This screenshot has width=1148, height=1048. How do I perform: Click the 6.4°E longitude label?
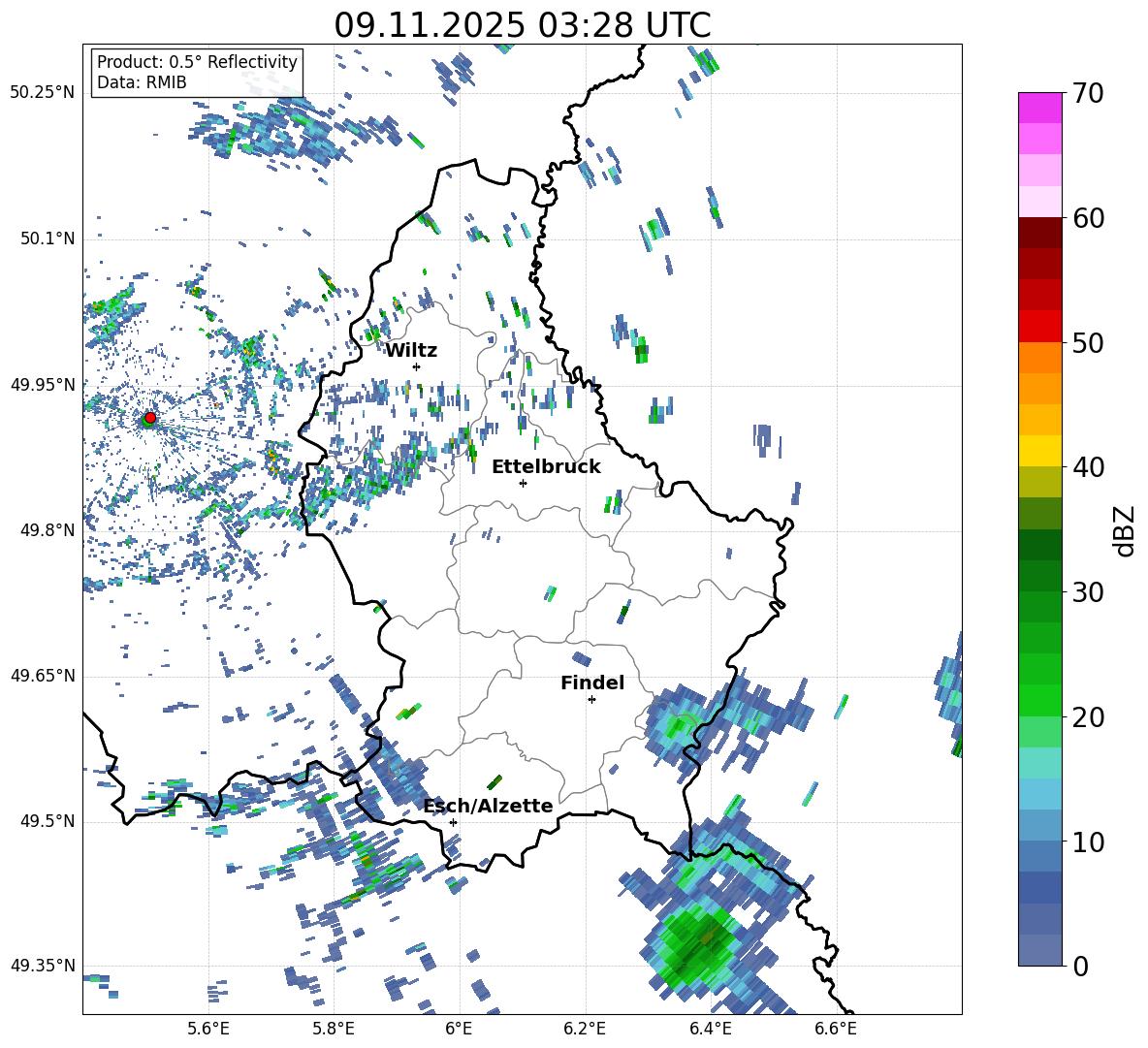tap(710, 1029)
